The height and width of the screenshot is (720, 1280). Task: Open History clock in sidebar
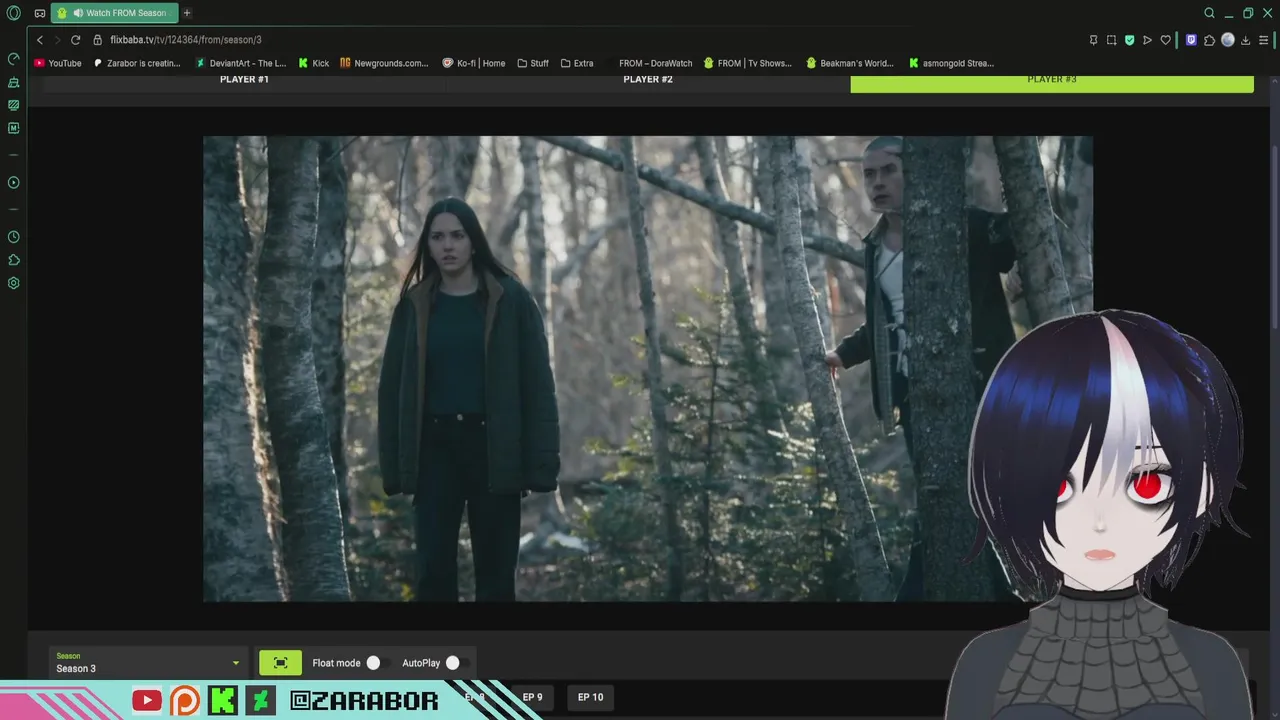coord(14,237)
